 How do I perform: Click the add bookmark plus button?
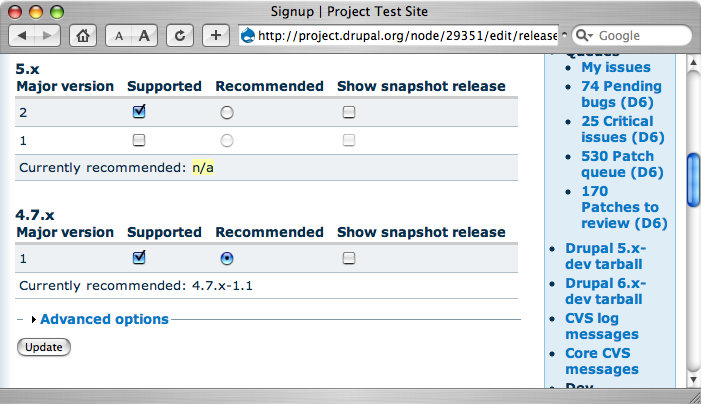pyautogui.click(x=215, y=35)
